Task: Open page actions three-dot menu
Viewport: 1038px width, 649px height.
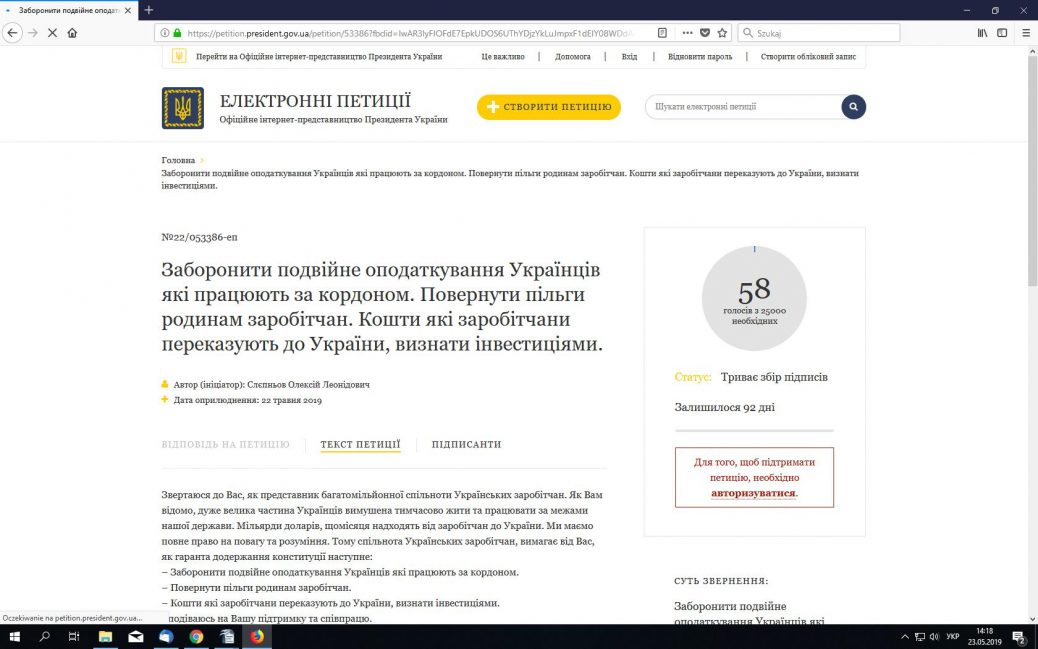Action: [687, 33]
